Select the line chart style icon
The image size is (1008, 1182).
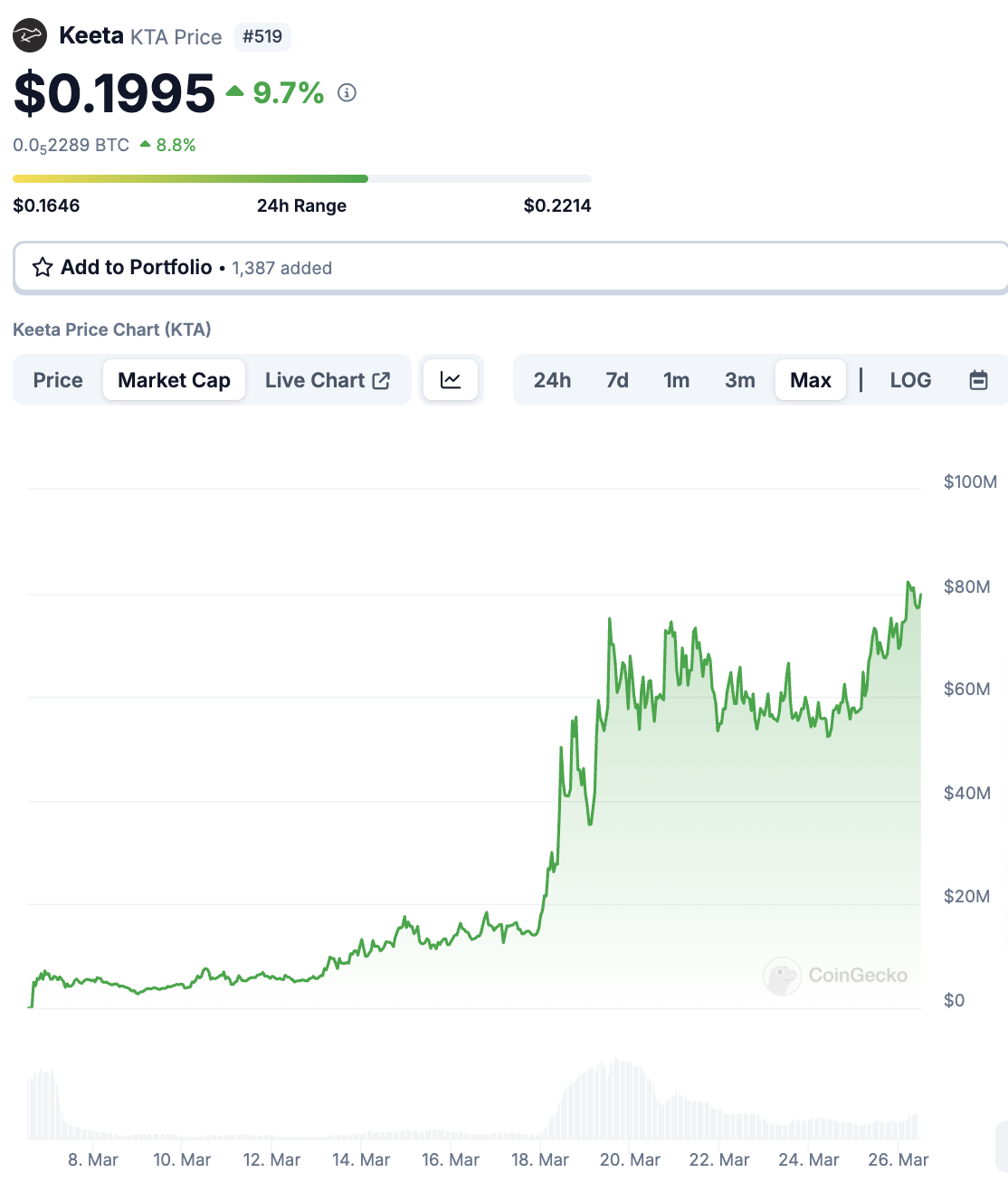point(451,379)
